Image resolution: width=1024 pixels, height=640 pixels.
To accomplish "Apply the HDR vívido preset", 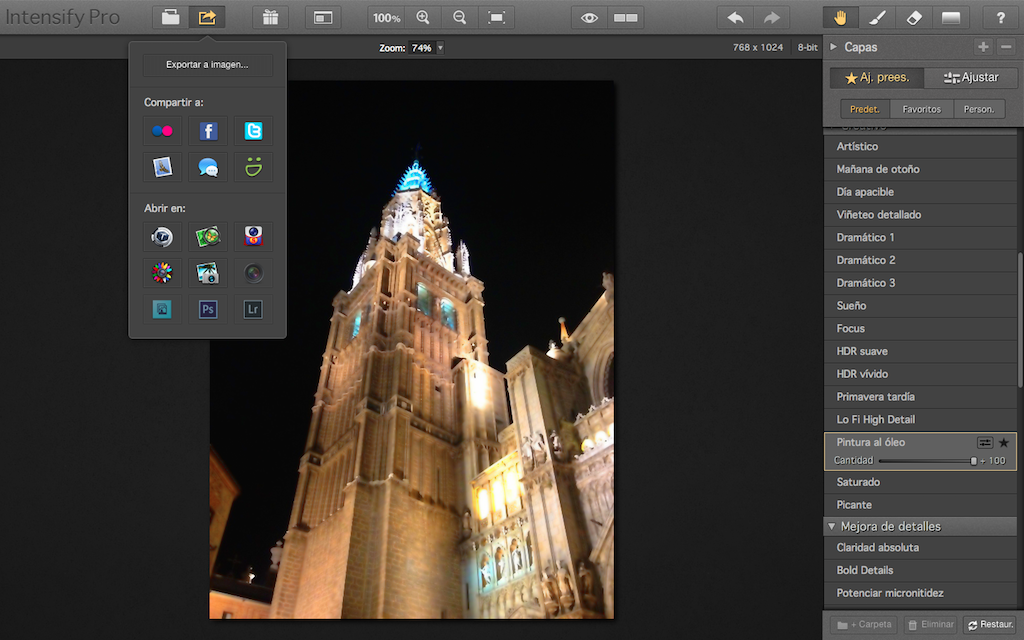I will [x=920, y=374].
